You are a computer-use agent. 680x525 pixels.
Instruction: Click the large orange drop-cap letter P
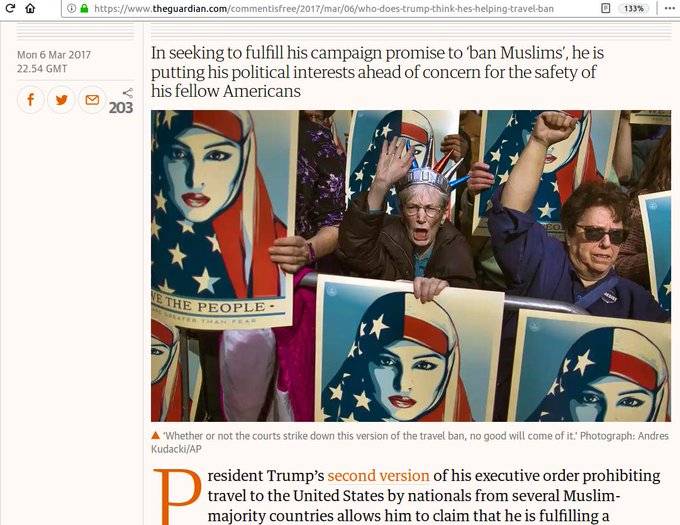coord(178,497)
